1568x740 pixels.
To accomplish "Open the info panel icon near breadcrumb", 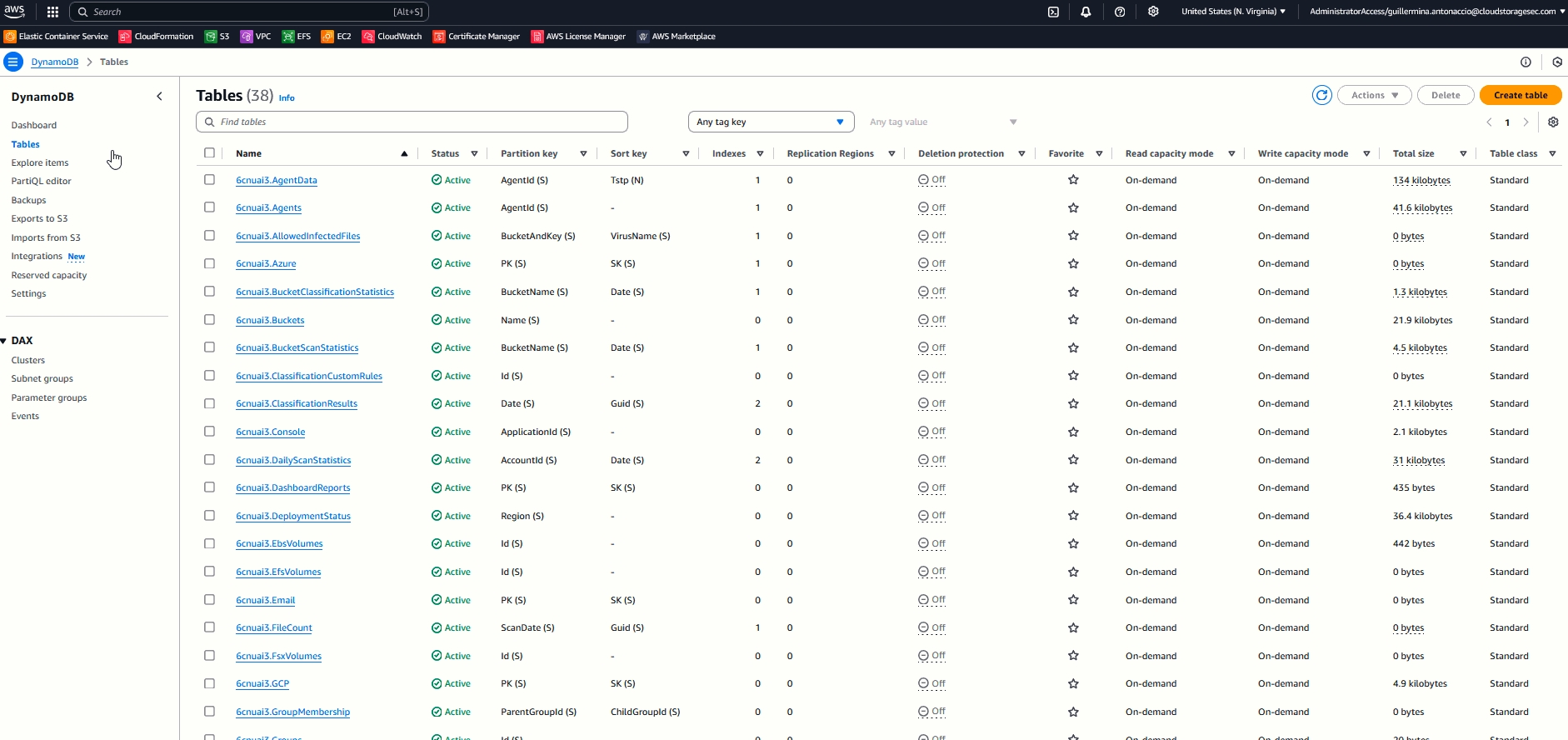I will pos(1526,62).
